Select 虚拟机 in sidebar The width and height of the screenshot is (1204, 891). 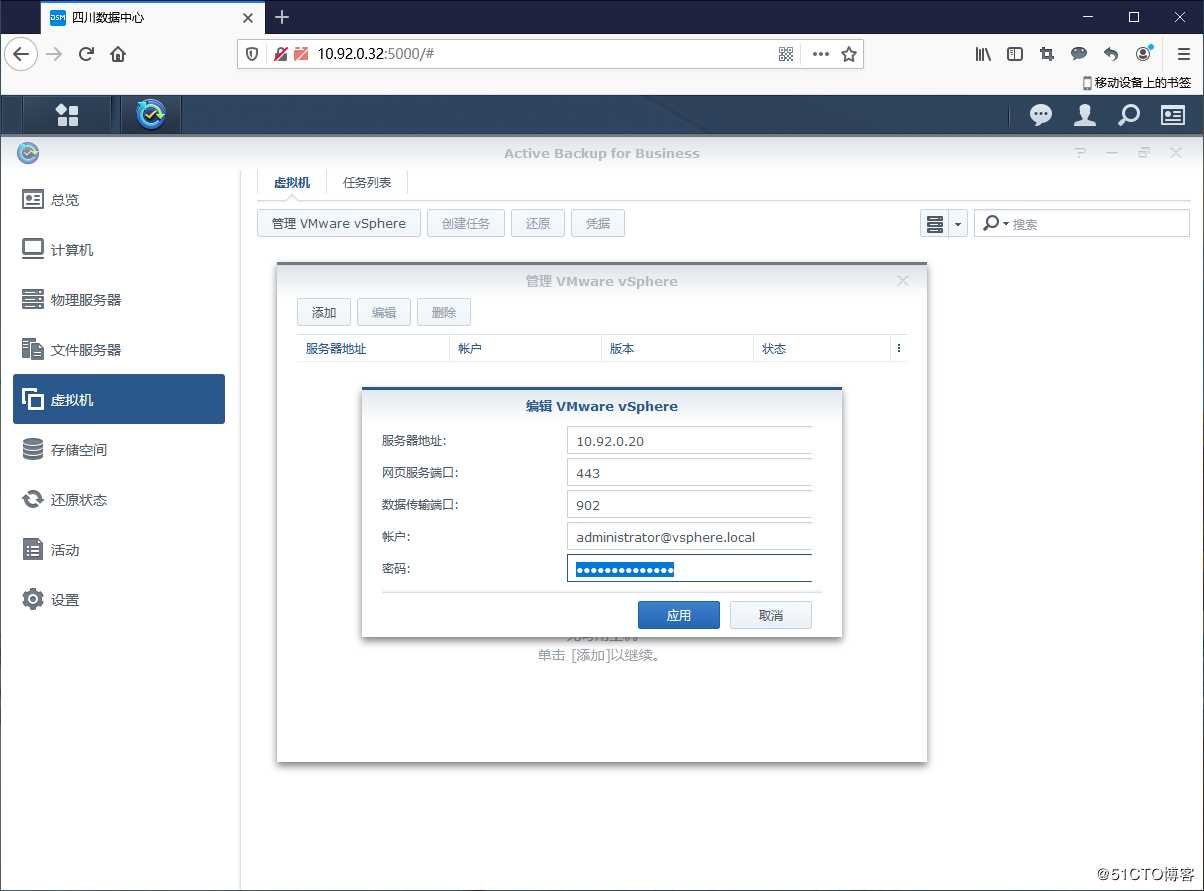click(119, 399)
